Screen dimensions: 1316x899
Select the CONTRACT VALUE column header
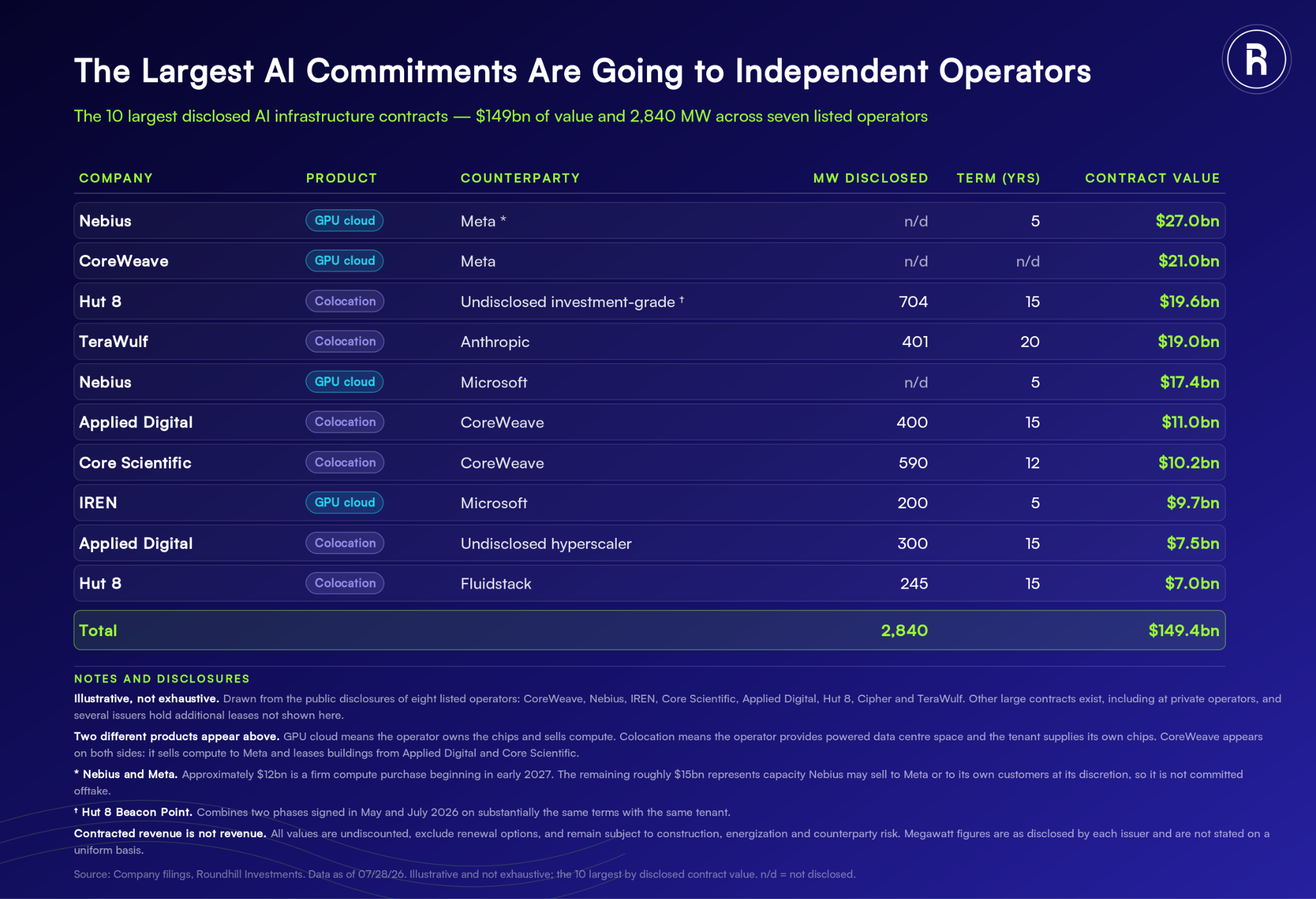pyautogui.click(x=1152, y=178)
